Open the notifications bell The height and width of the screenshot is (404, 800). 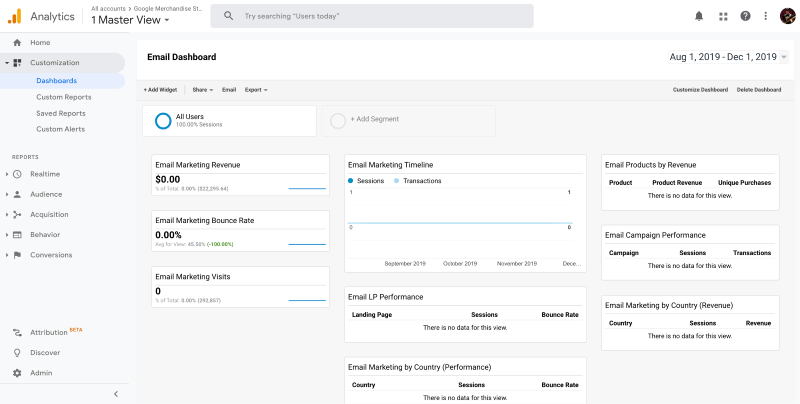699,16
